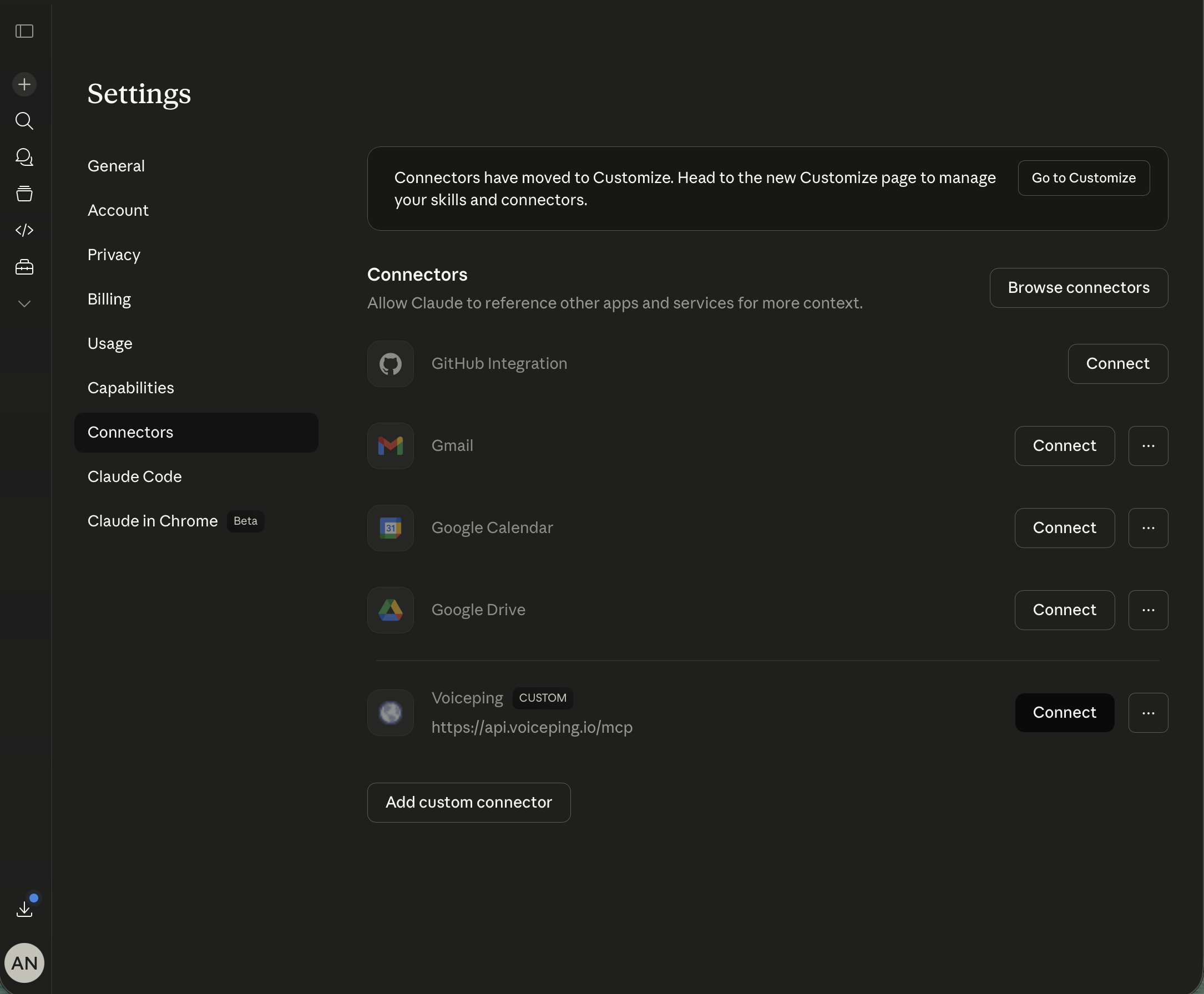1204x994 pixels.
Task: Open Claude in Chrome settings section
Action: pos(153,521)
